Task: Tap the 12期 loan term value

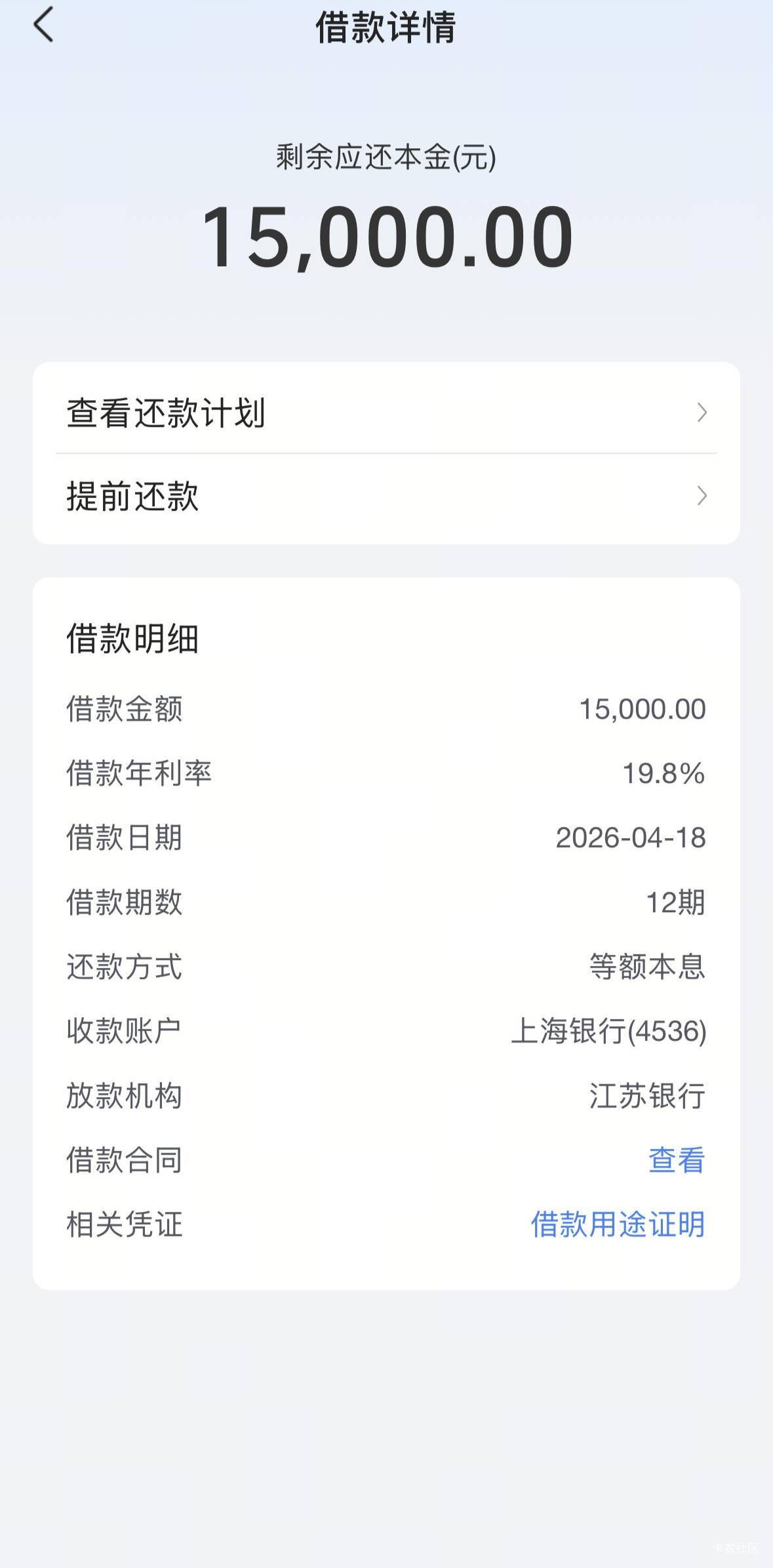Action: pyautogui.click(x=675, y=902)
